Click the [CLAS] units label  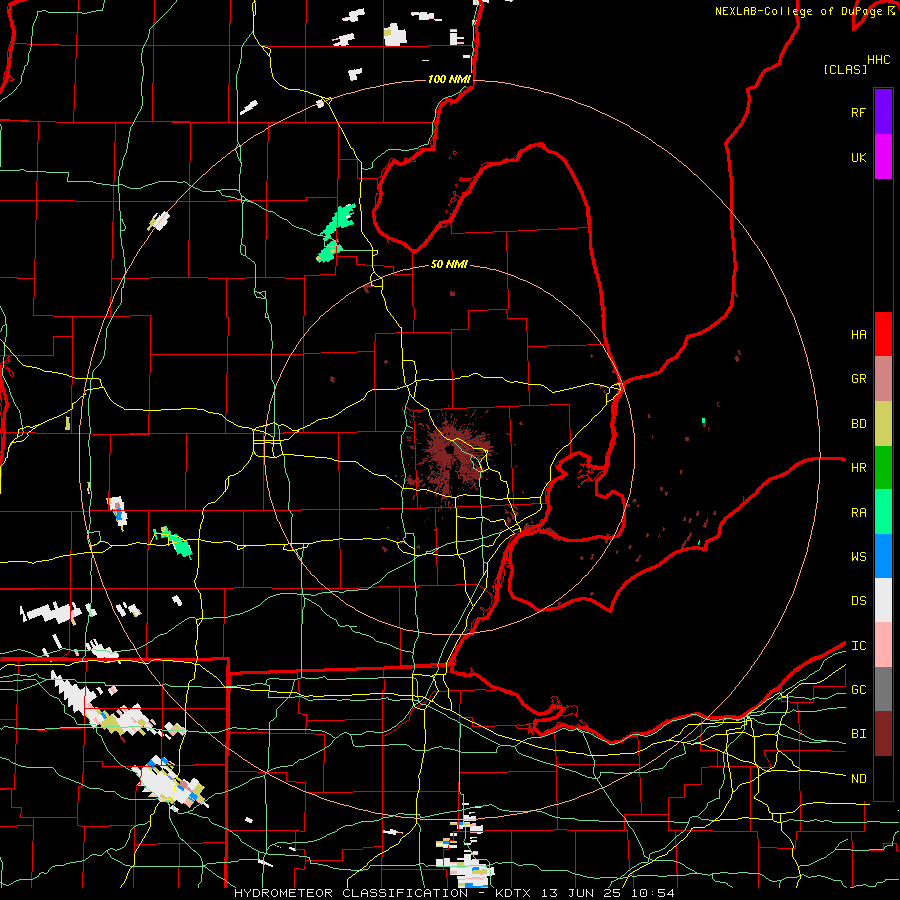(x=845, y=69)
